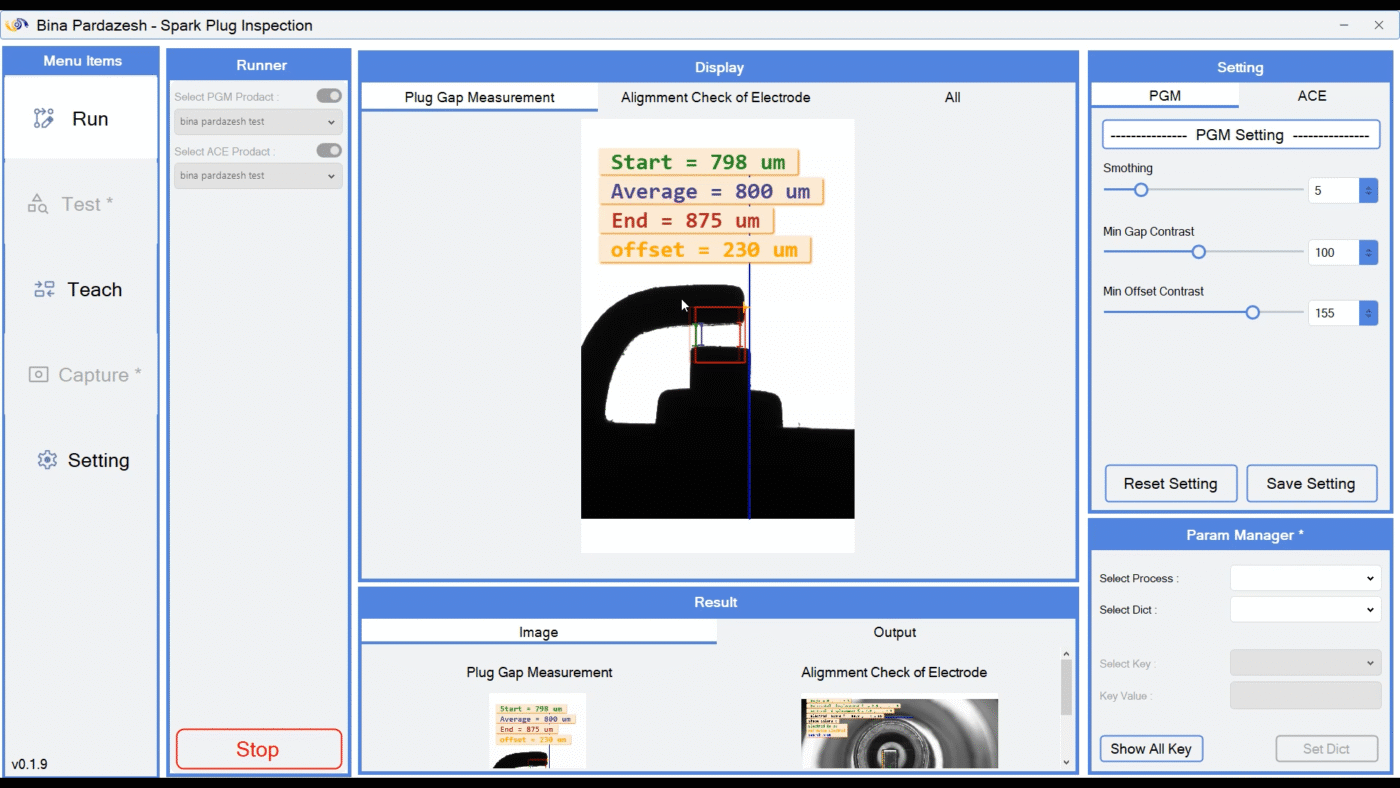Toggle the Select ACE Product switch
Viewport: 1400px width, 788px height.
[329, 150]
